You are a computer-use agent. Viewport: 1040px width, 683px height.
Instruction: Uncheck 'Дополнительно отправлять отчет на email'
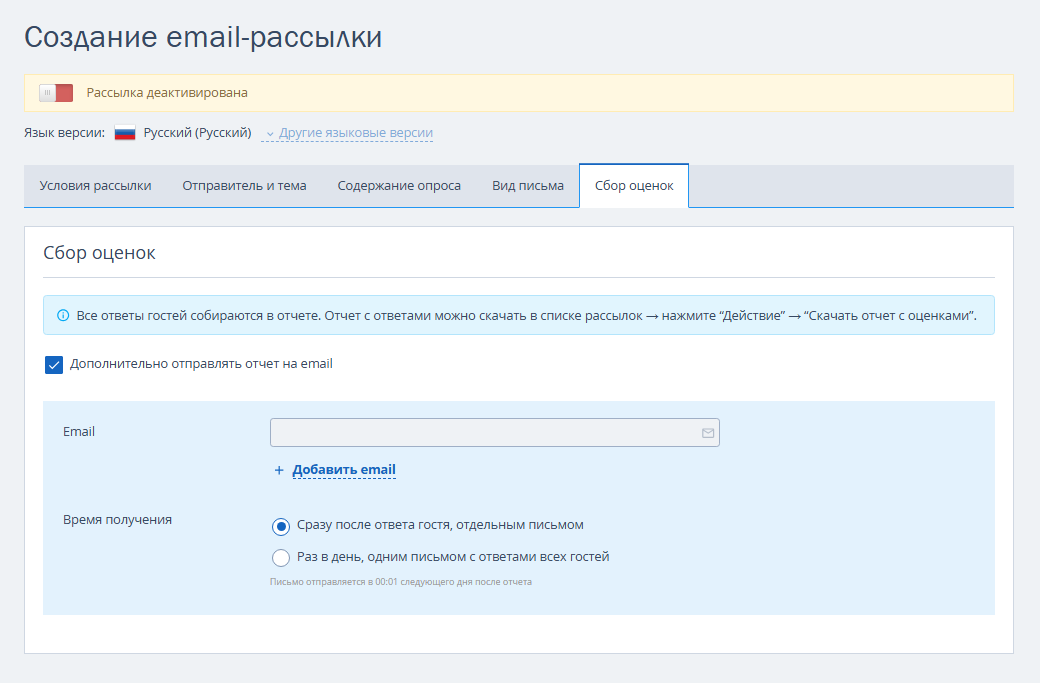click(54, 364)
